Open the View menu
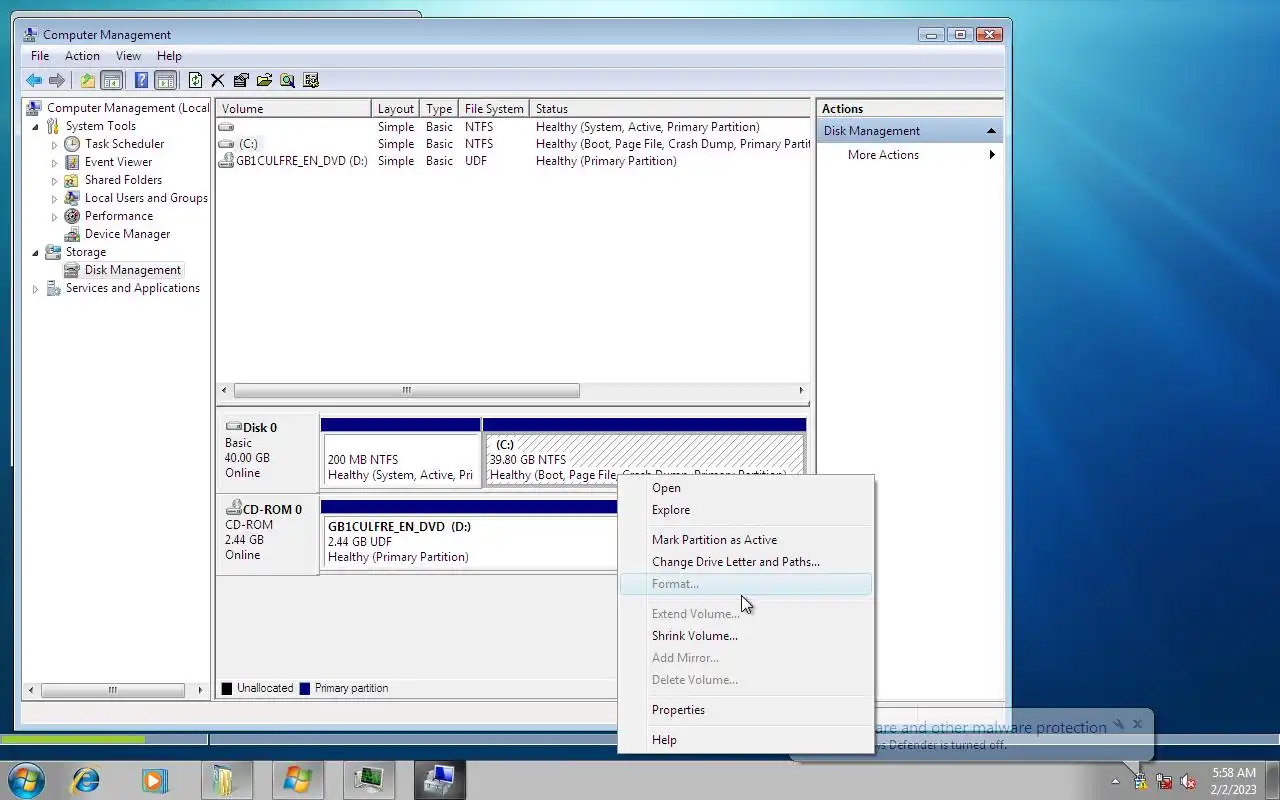Image resolution: width=1280 pixels, height=800 pixels. (128, 56)
